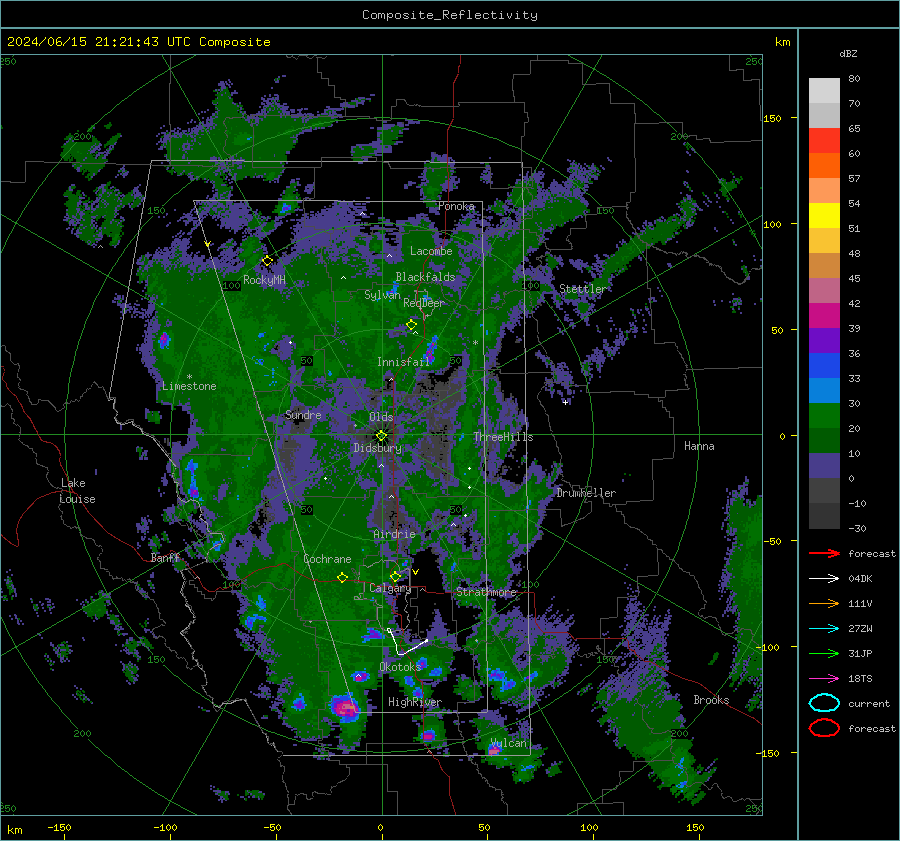The height and width of the screenshot is (841, 900).
Task: Pick the bright green 30 dBZ swatch
Action: (824, 415)
